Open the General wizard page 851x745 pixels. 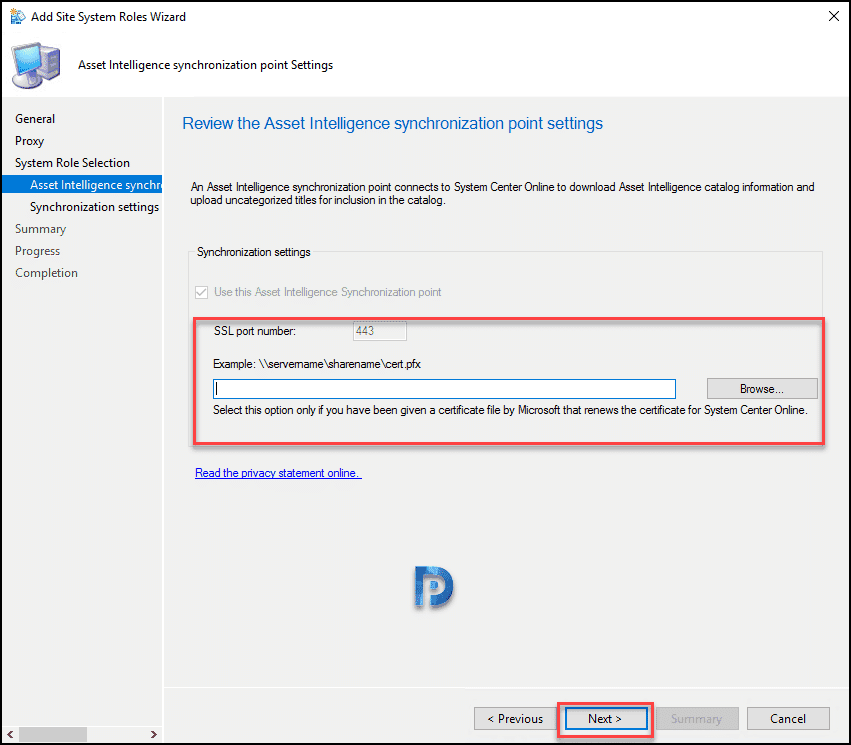35,119
